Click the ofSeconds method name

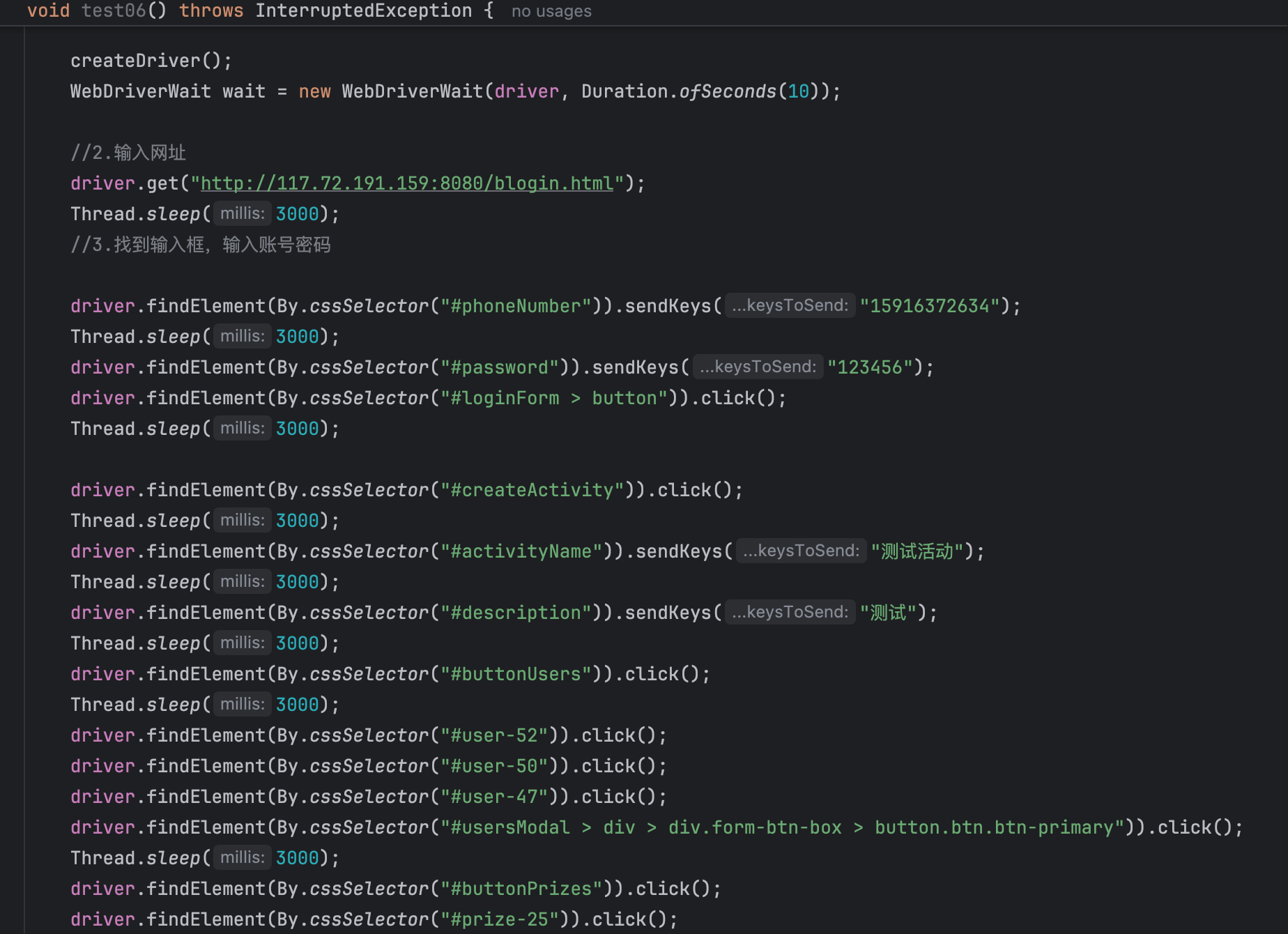click(728, 91)
